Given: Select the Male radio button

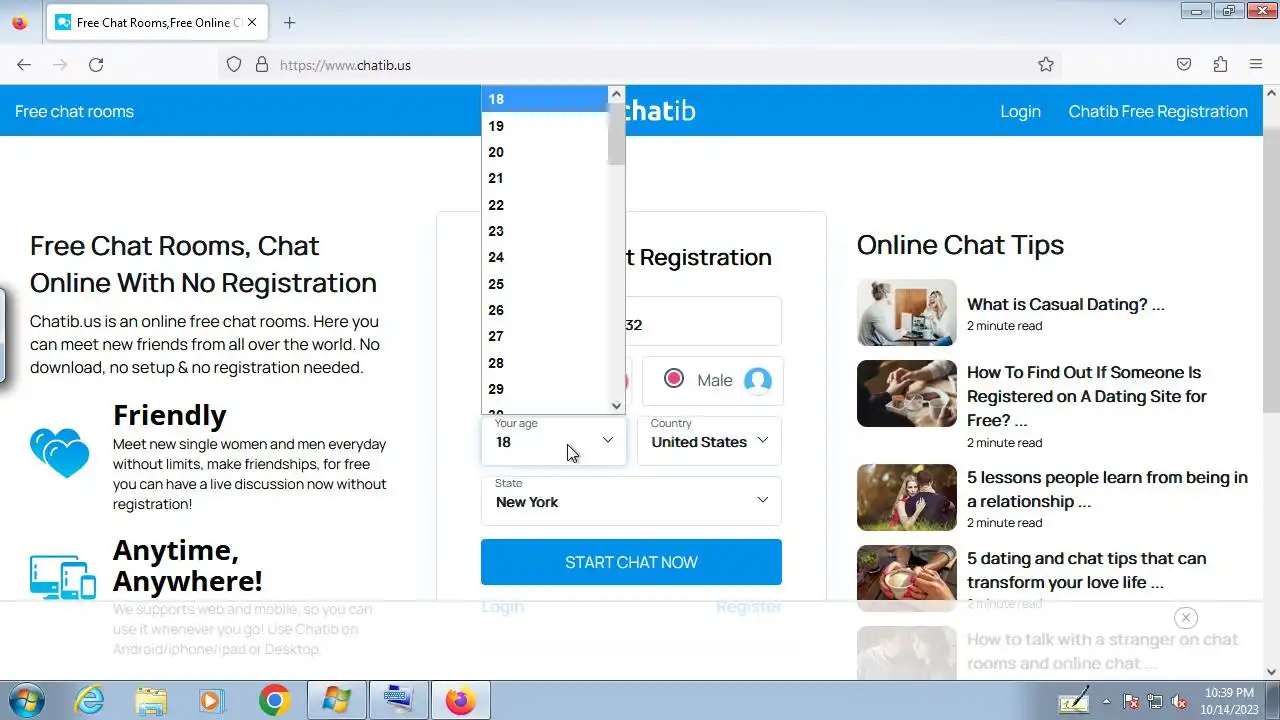Looking at the screenshot, I should [x=674, y=379].
